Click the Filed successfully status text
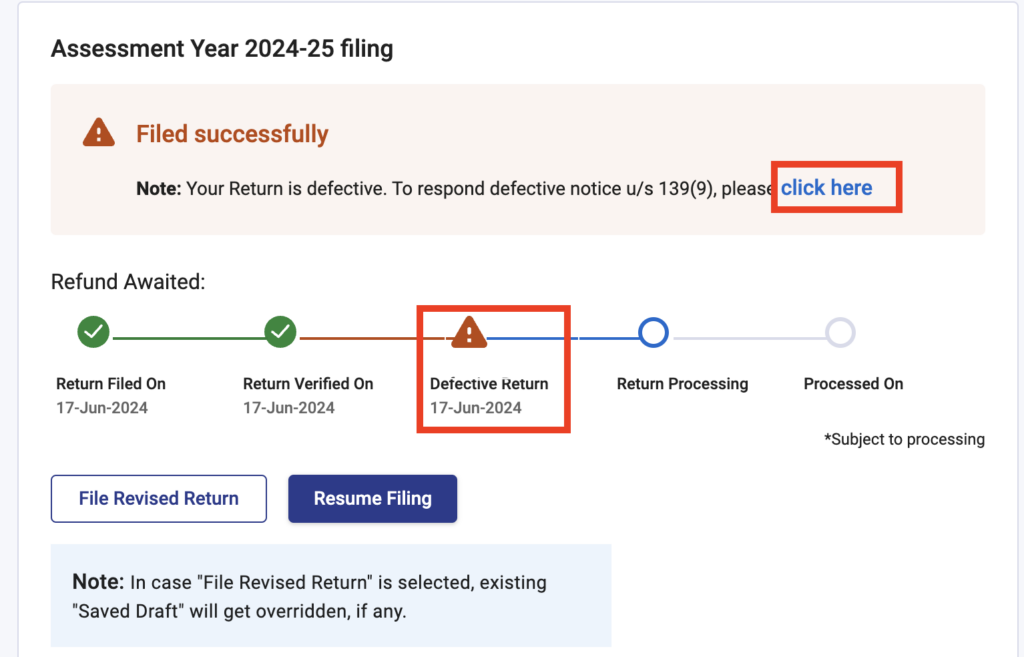The width and height of the screenshot is (1024, 657). click(232, 133)
